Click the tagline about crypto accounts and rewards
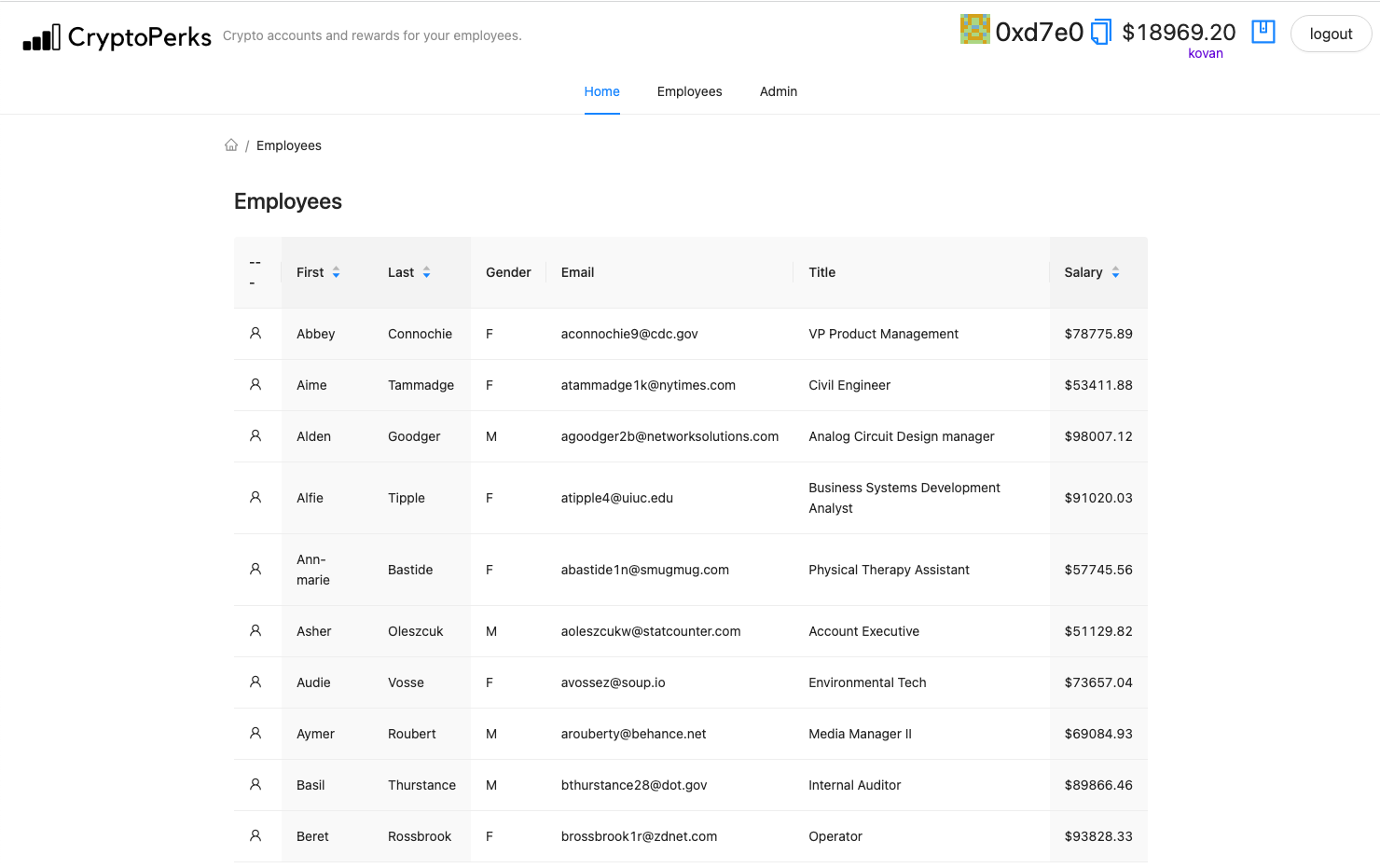The width and height of the screenshot is (1380, 868). pyautogui.click(x=372, y=35)
